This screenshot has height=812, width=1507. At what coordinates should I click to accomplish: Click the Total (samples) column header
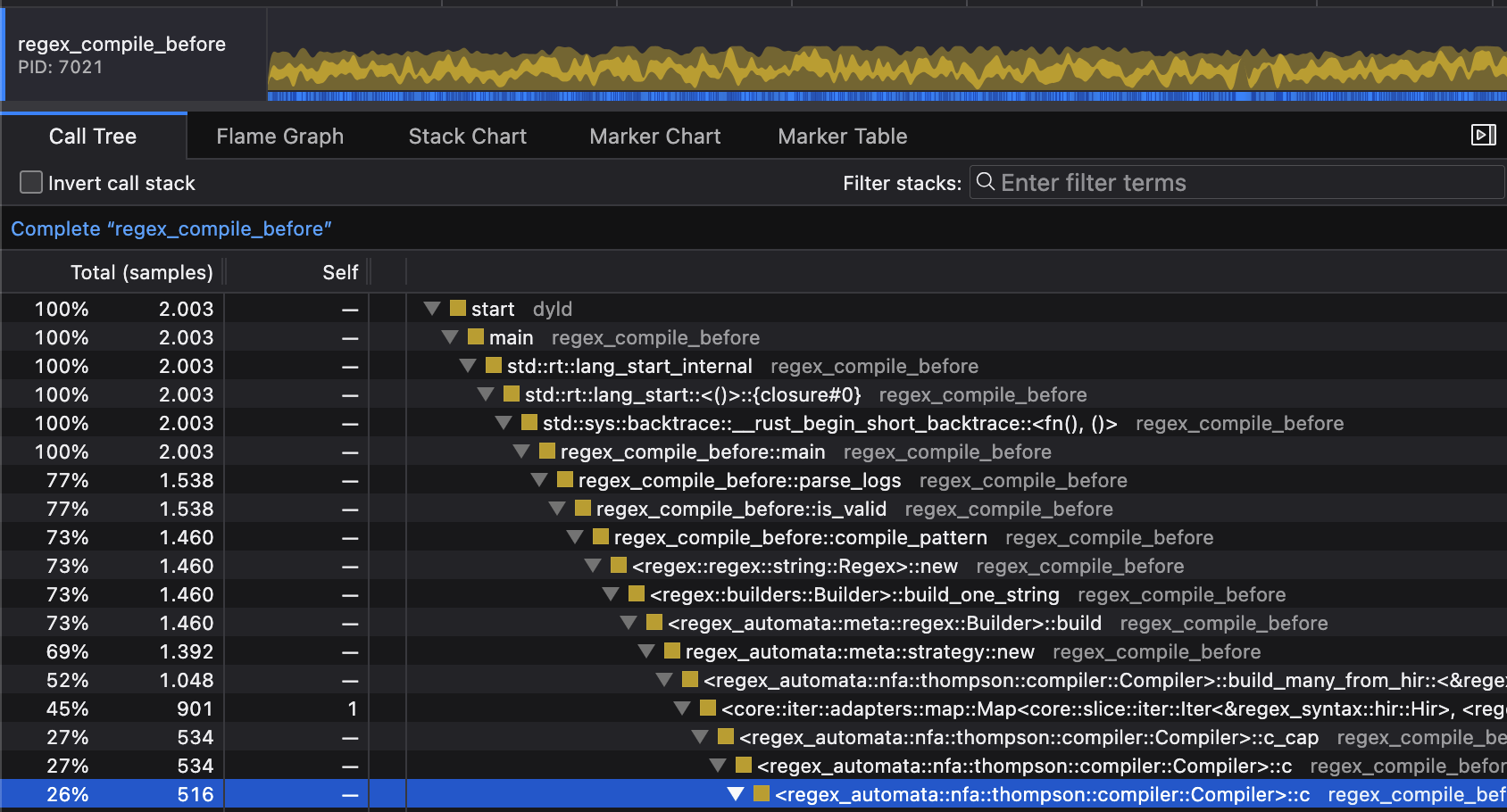[x=141, y=272]
